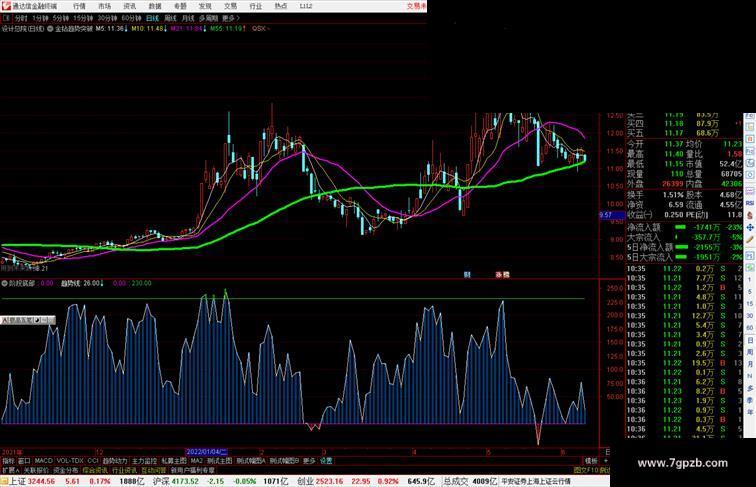756x487 pixels.
Task: Select the pencil drawing tool in the right sidebar
Action: pyautogui.click(x=750, y=240)
